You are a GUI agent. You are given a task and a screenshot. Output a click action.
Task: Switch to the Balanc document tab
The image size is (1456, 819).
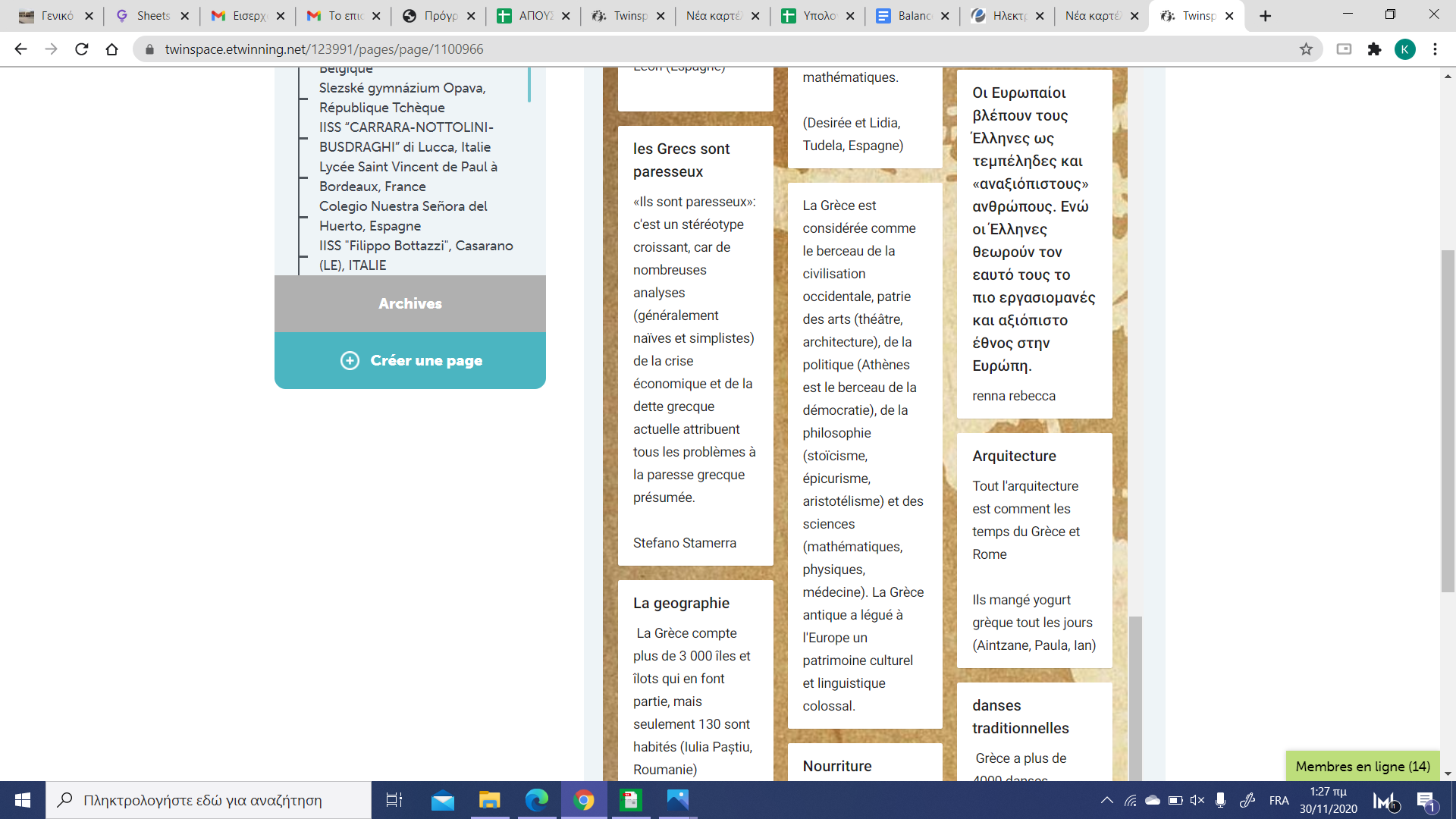(912, 16)
